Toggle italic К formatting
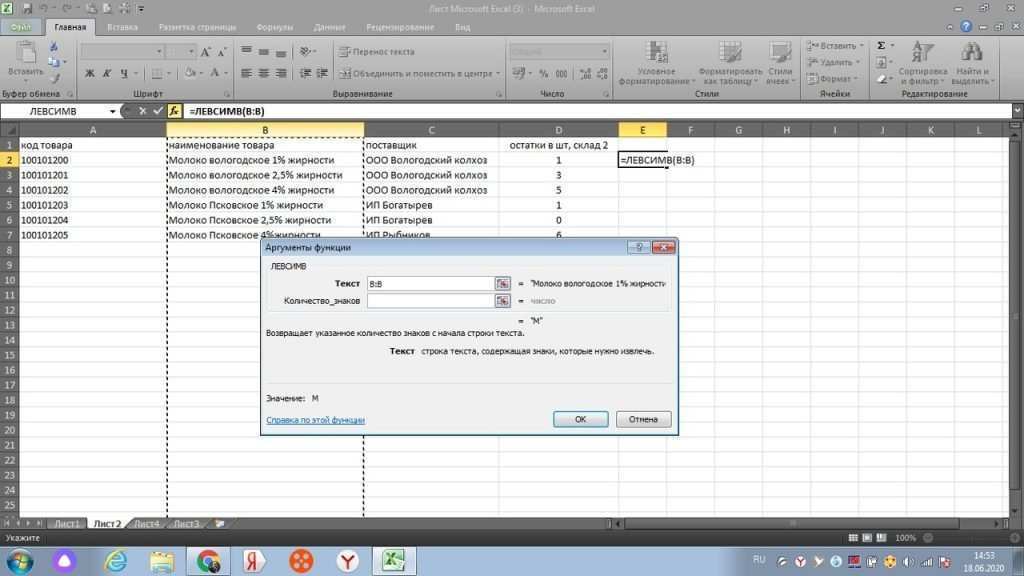 point(107,73)
